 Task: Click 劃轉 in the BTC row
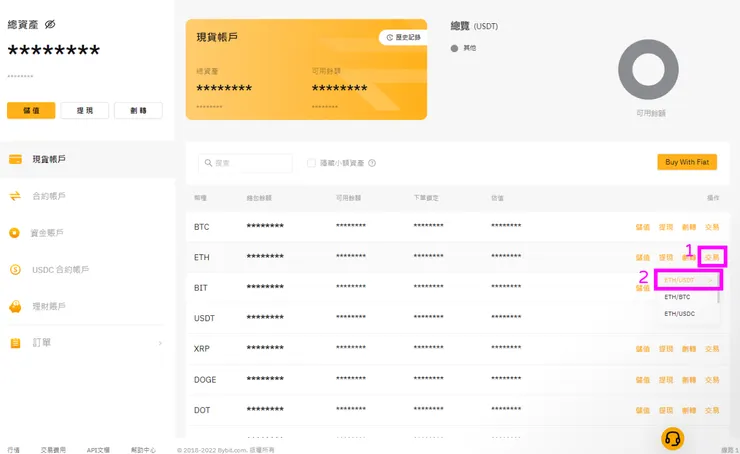coord(689,227)
